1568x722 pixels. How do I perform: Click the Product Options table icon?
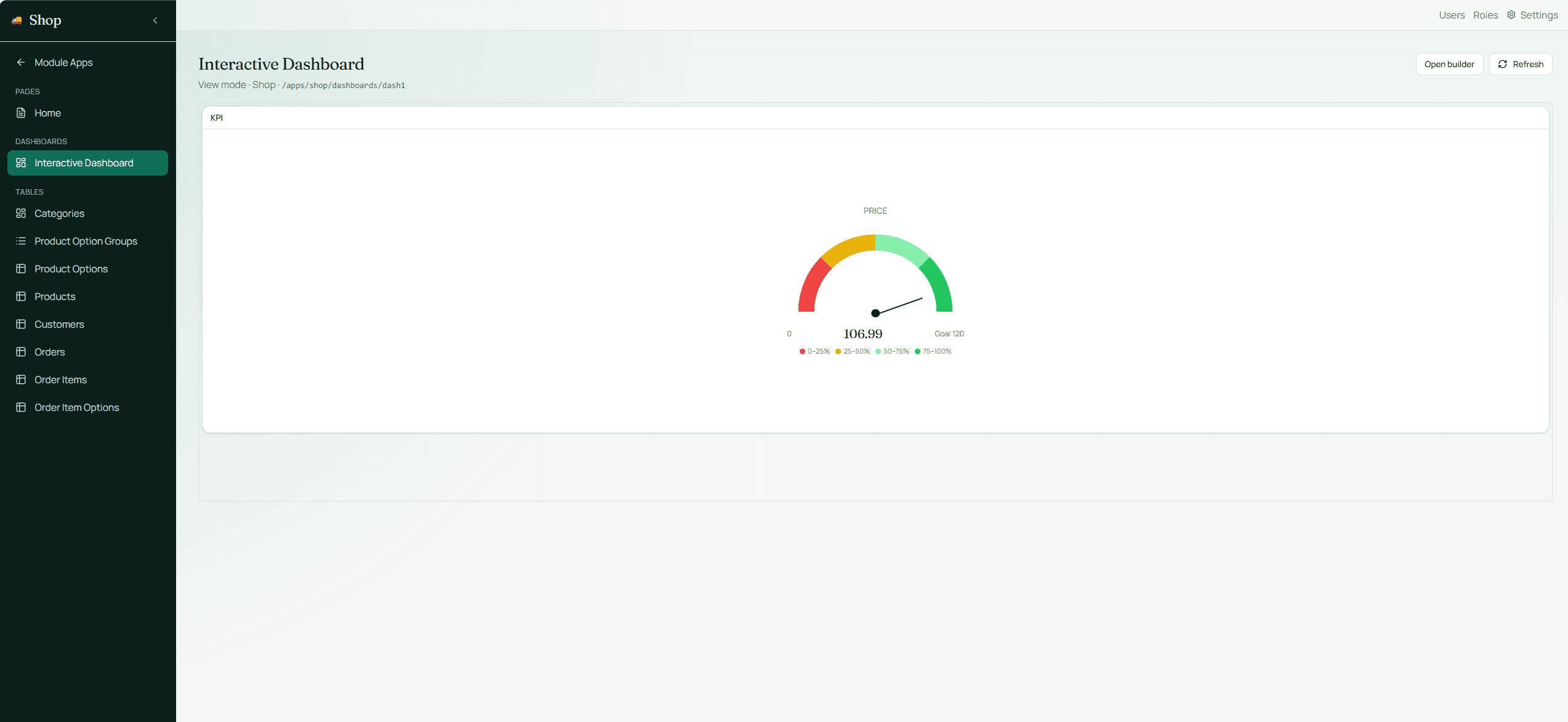[x=21, y=269]
